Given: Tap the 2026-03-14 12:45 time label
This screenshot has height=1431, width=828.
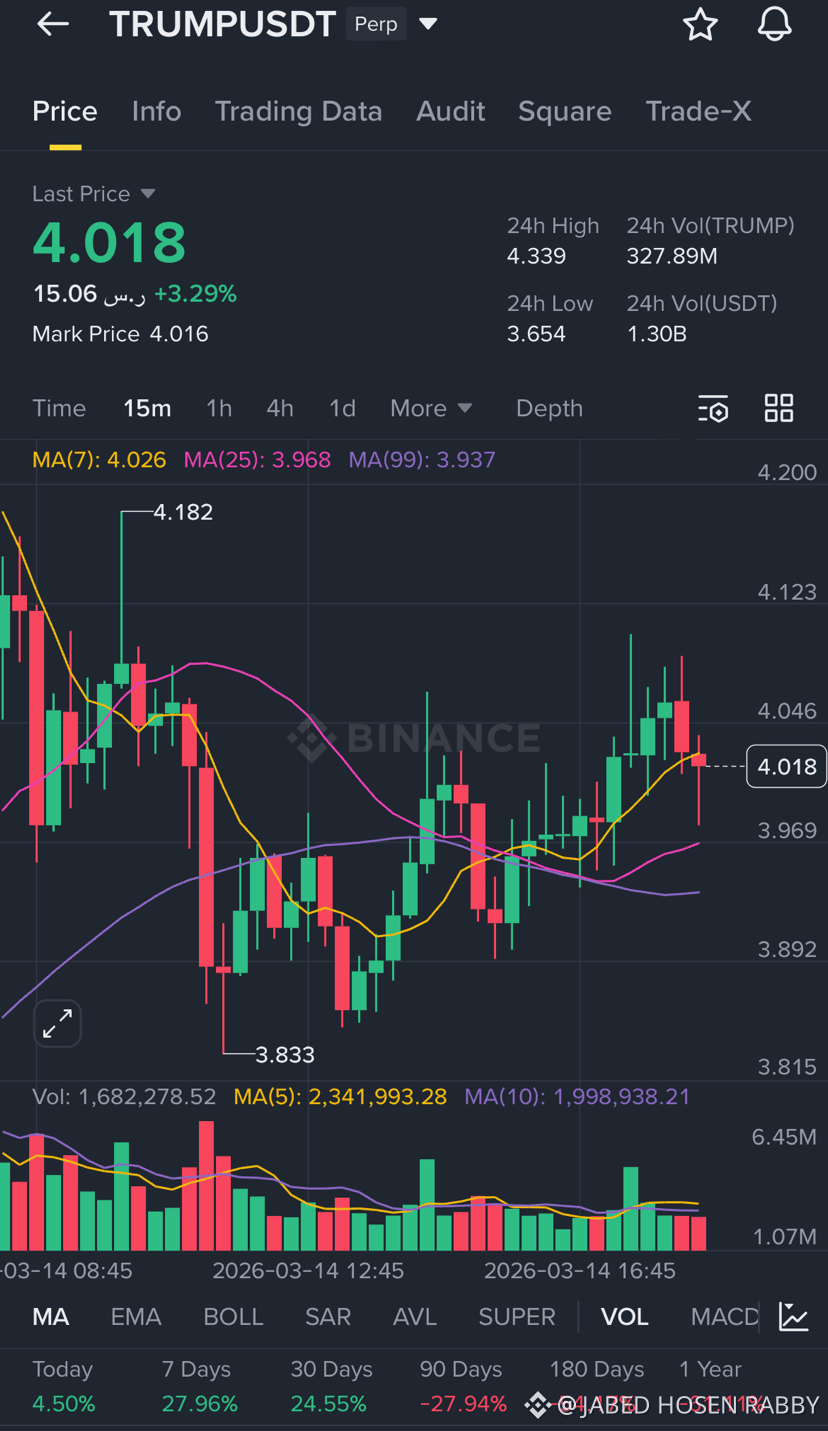Looking at the screenshot, I should pyautogui.click(x=308, y=1271).
